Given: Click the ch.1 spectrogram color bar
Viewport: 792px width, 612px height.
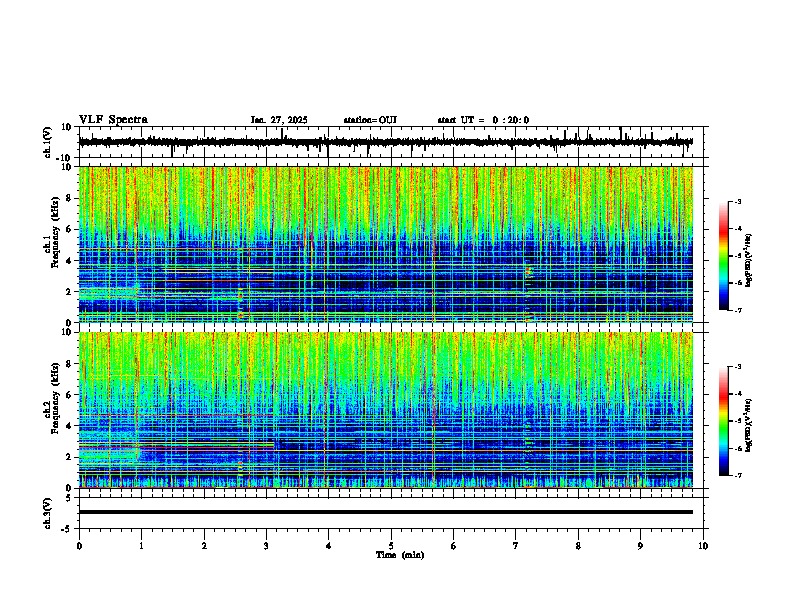Looking at the screenshot, I should pos(724,256).
